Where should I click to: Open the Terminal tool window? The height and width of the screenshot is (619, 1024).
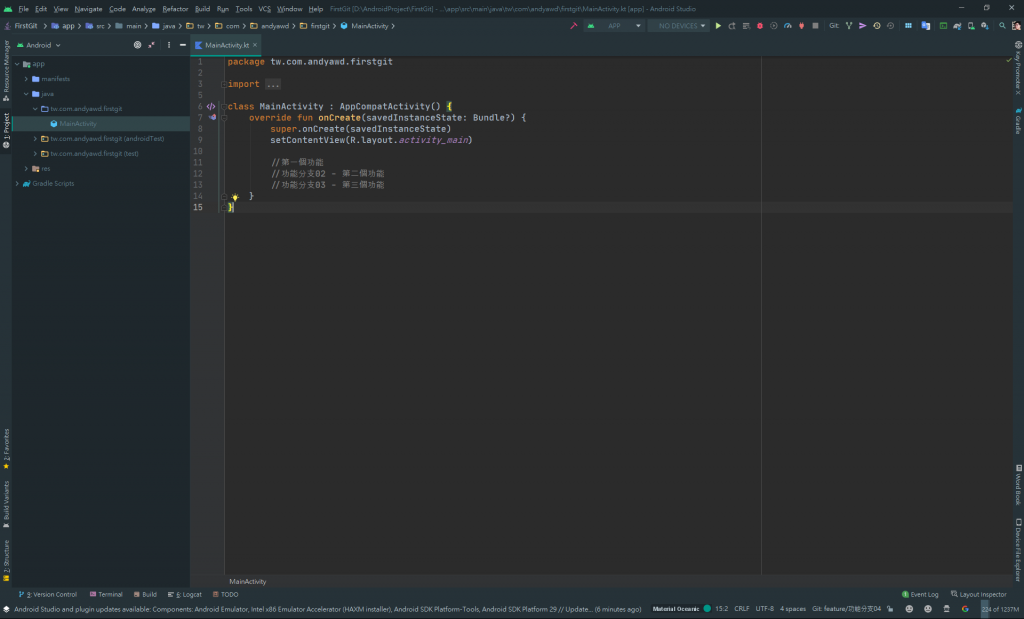(106, 594)
